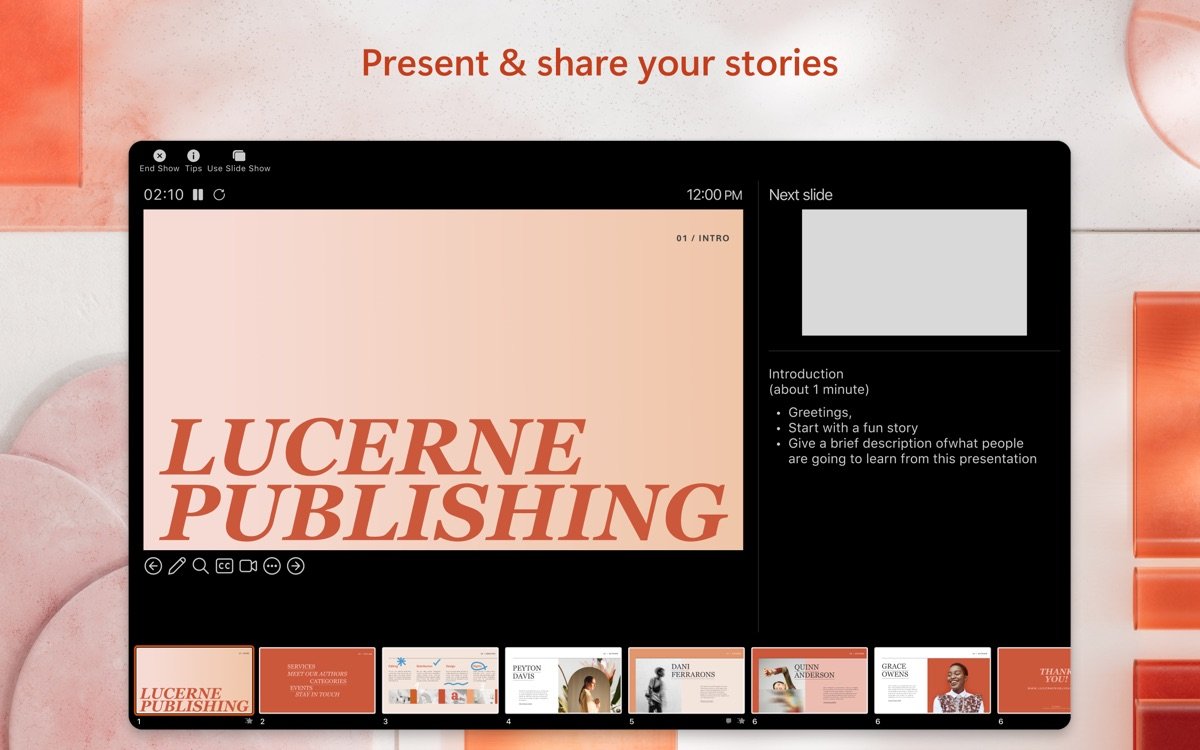This screenshot has width=1200, height=750.
Task: Click the Next slide preview panel
Action: pyautogui.click(x=915, y=272)
